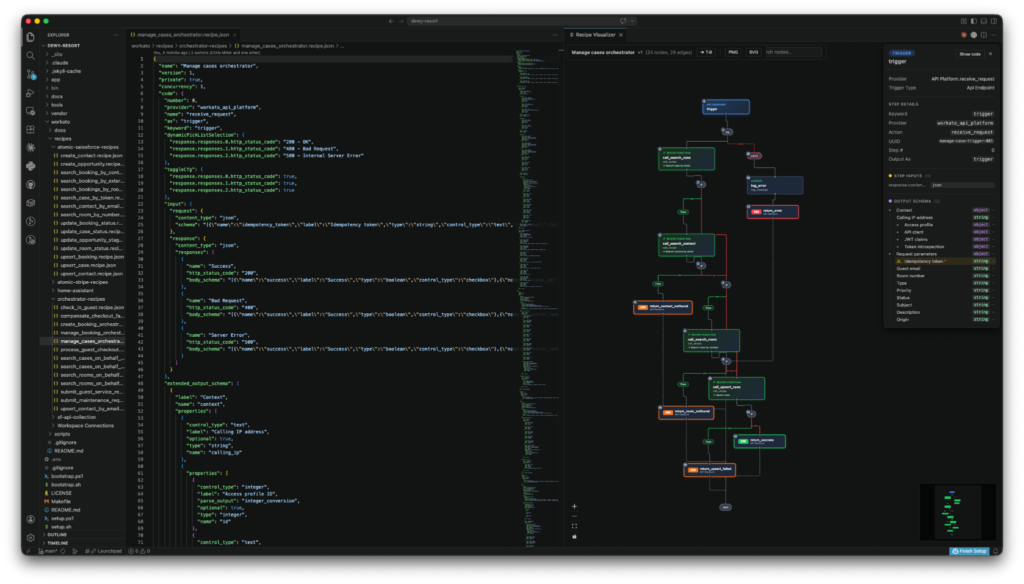Viewport: 1024px width, 584px height.
Task: Toggle the panel layout icon in title bar
Action: click(984, 21)
